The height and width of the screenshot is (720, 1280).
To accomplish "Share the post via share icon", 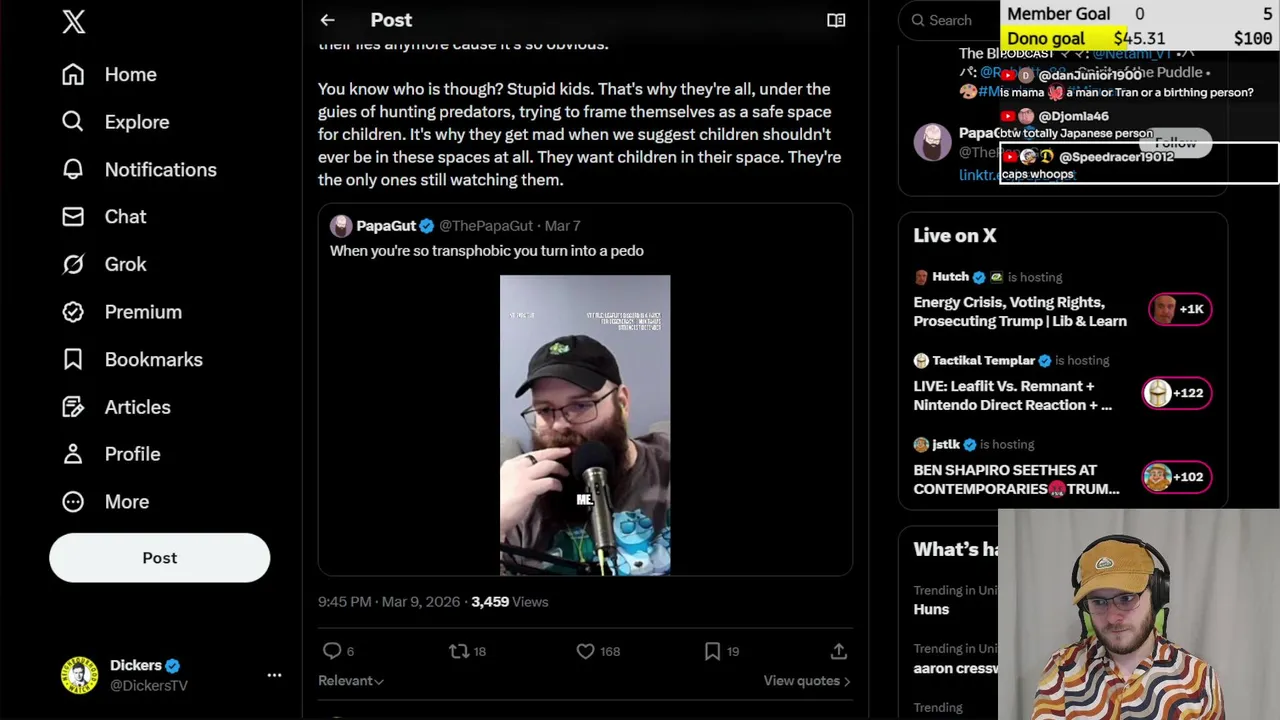I will 839,651.
